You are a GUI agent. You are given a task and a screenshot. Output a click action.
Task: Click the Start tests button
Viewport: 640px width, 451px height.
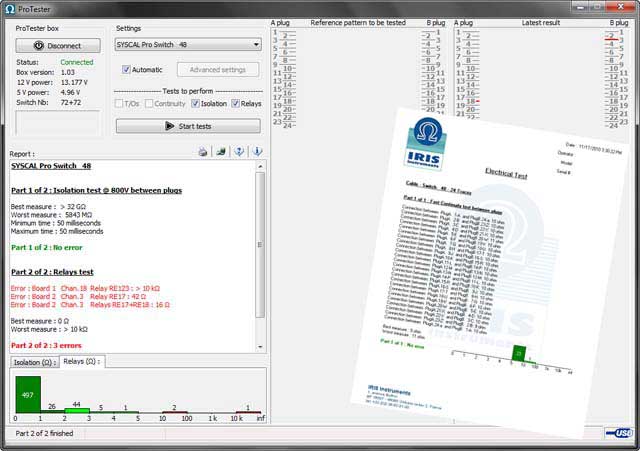(x=188, y=126)
